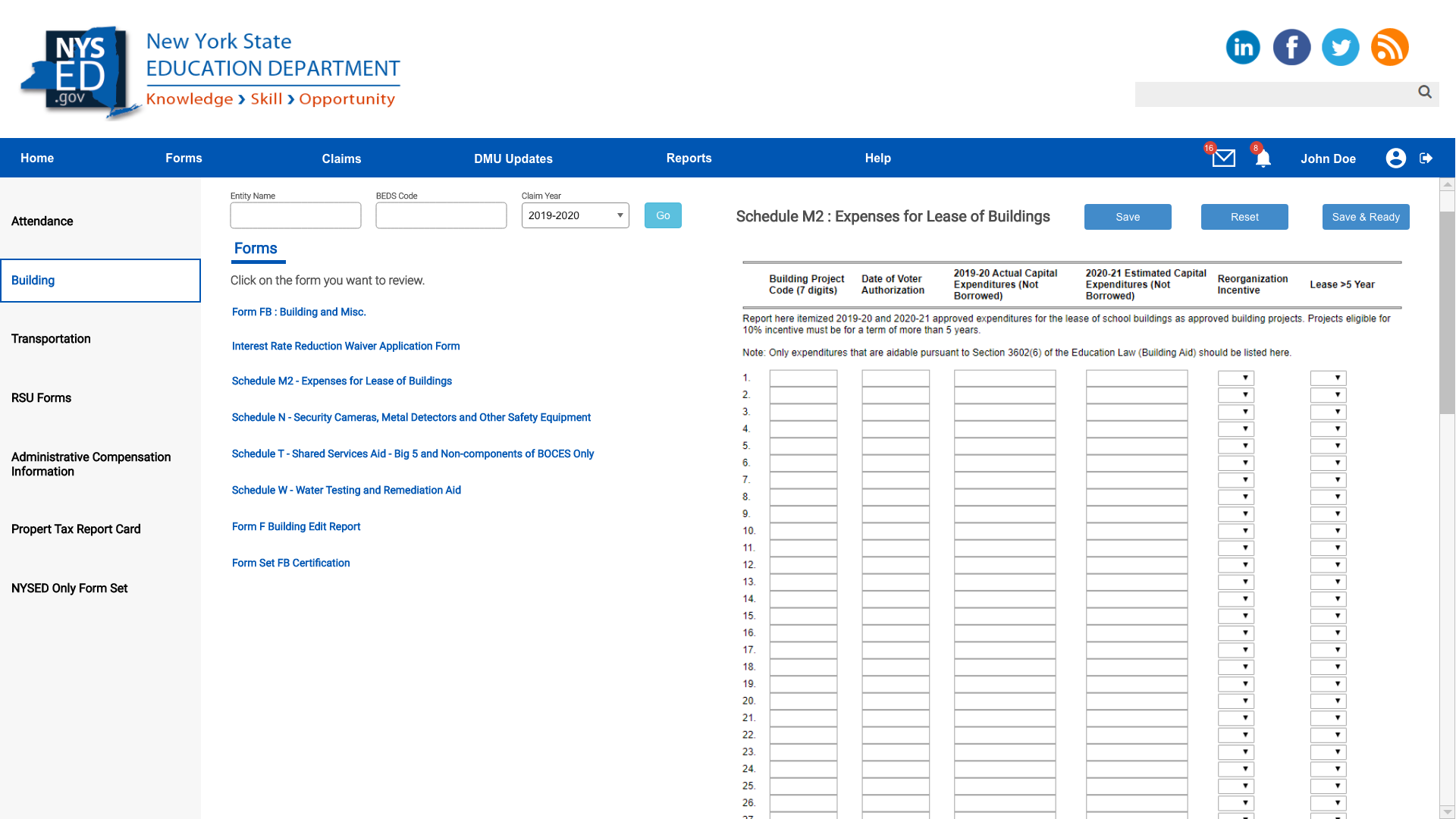The width and height of the screenshot is (1456, 819).
Task: Open the DMU Updates menu
Action: [513, 158]
